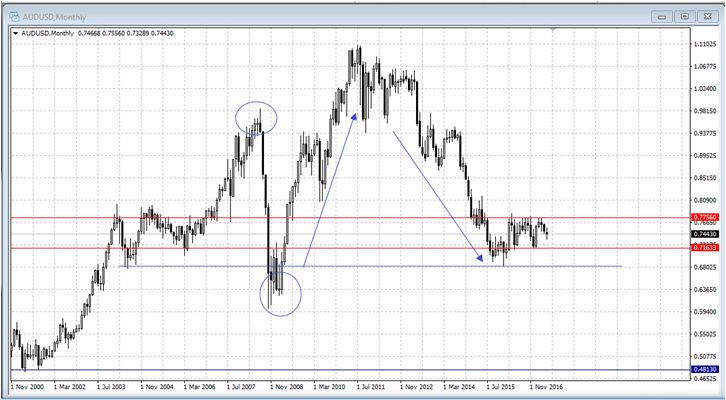
Task: Click the black 0.74430 current price label
Action: [x=702, y=233]
